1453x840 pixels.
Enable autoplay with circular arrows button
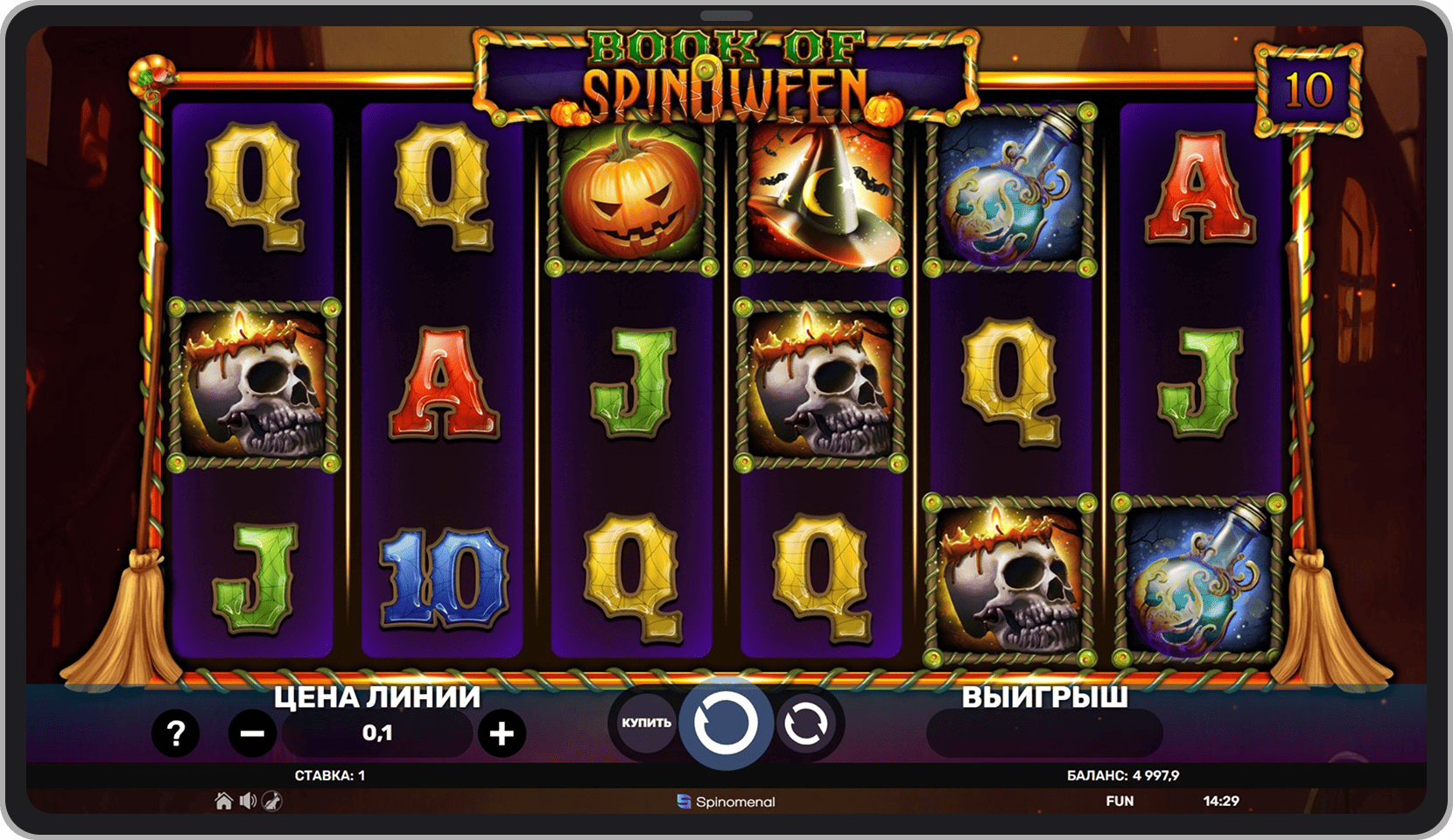[805, 724]
